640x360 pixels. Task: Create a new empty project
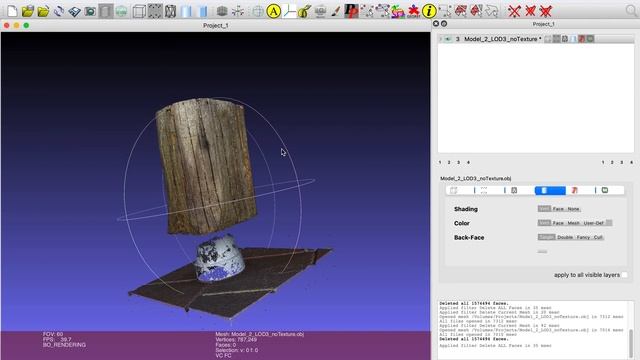coord(12,11)
